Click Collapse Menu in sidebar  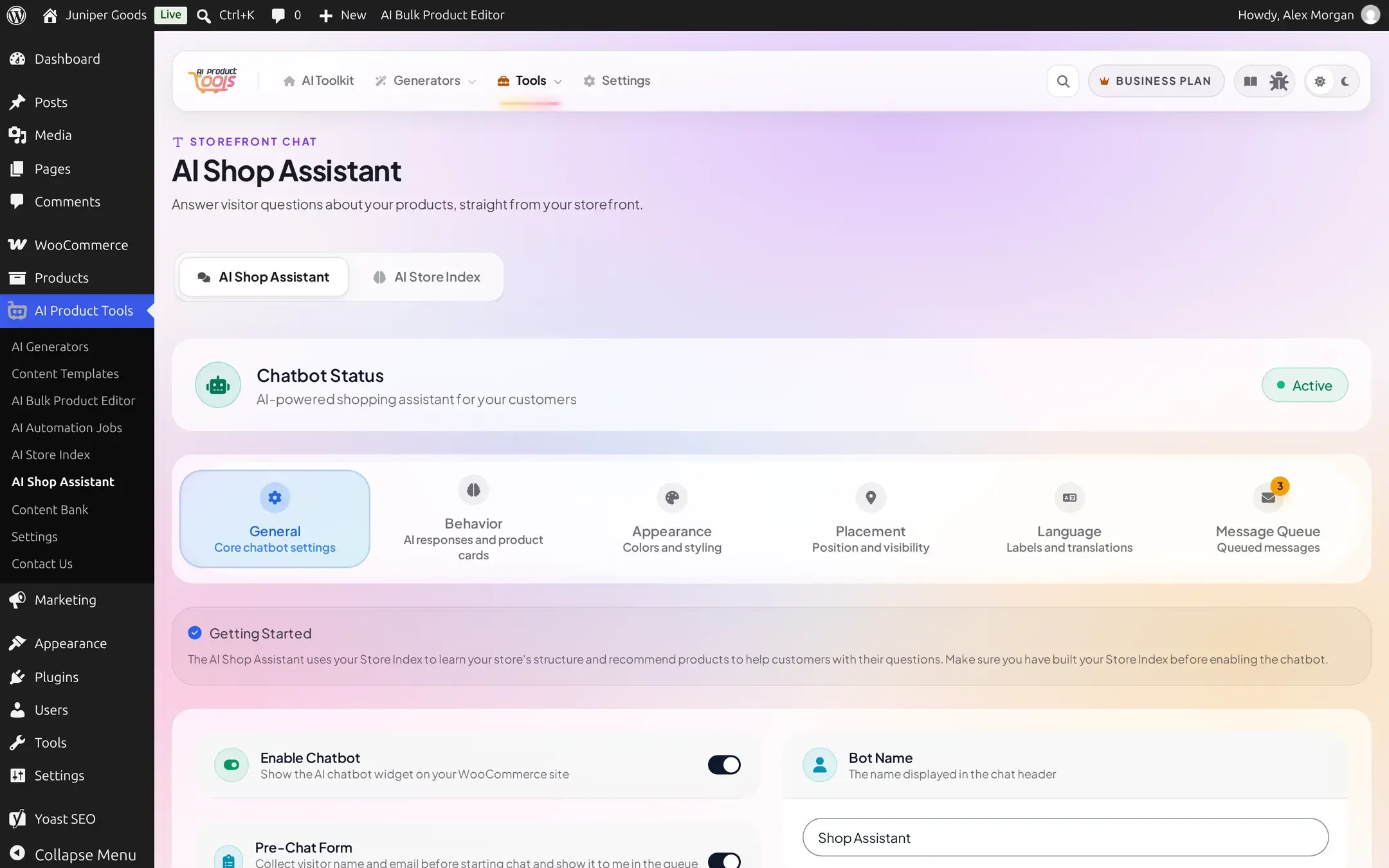point(77,854)
